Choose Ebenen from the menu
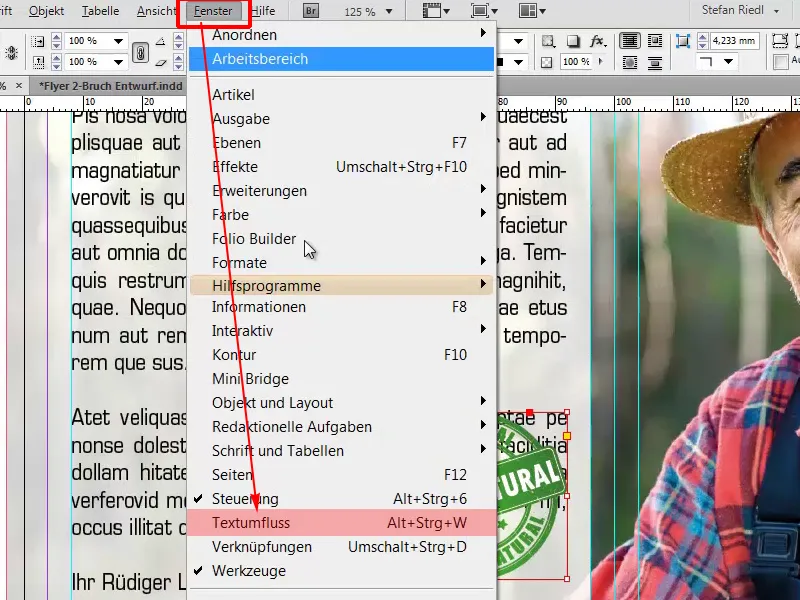The height and width of the screenshot is (600, 800). 341,143
